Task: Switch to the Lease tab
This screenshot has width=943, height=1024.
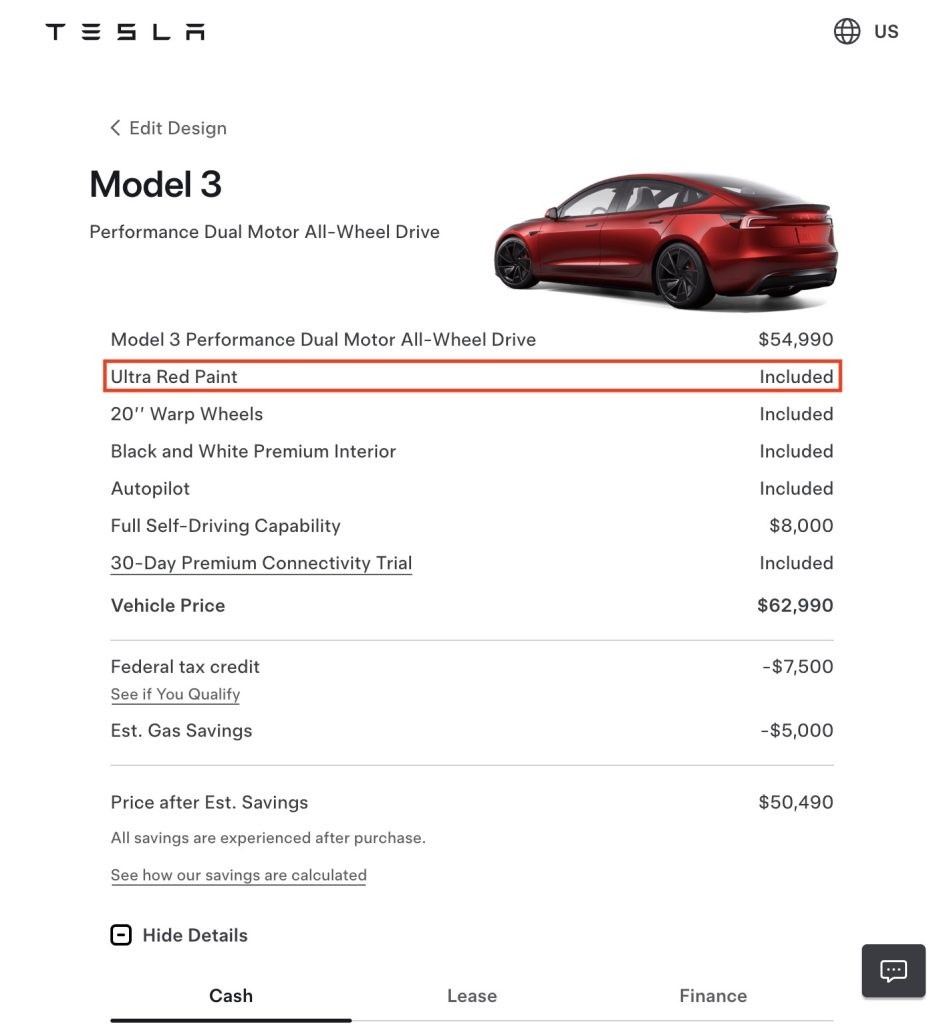Action: (x=472, y=996)
